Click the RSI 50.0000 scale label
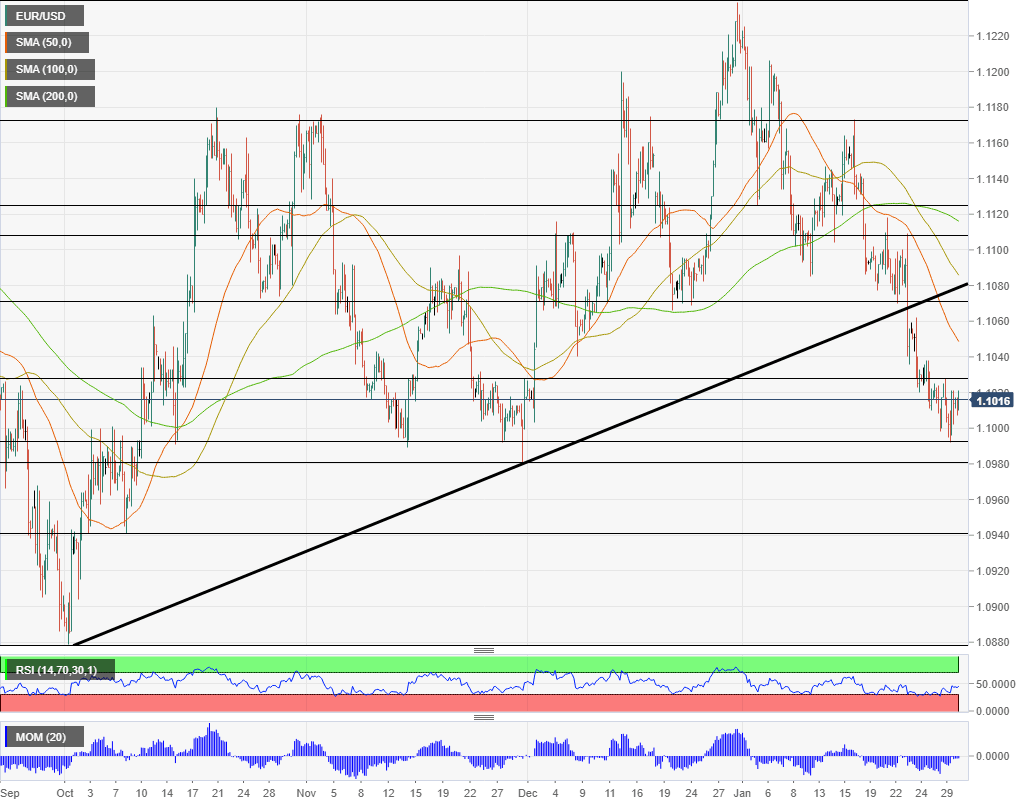Screen dimensions: 1033x806 pyautogui.click(x=995, y=684)
